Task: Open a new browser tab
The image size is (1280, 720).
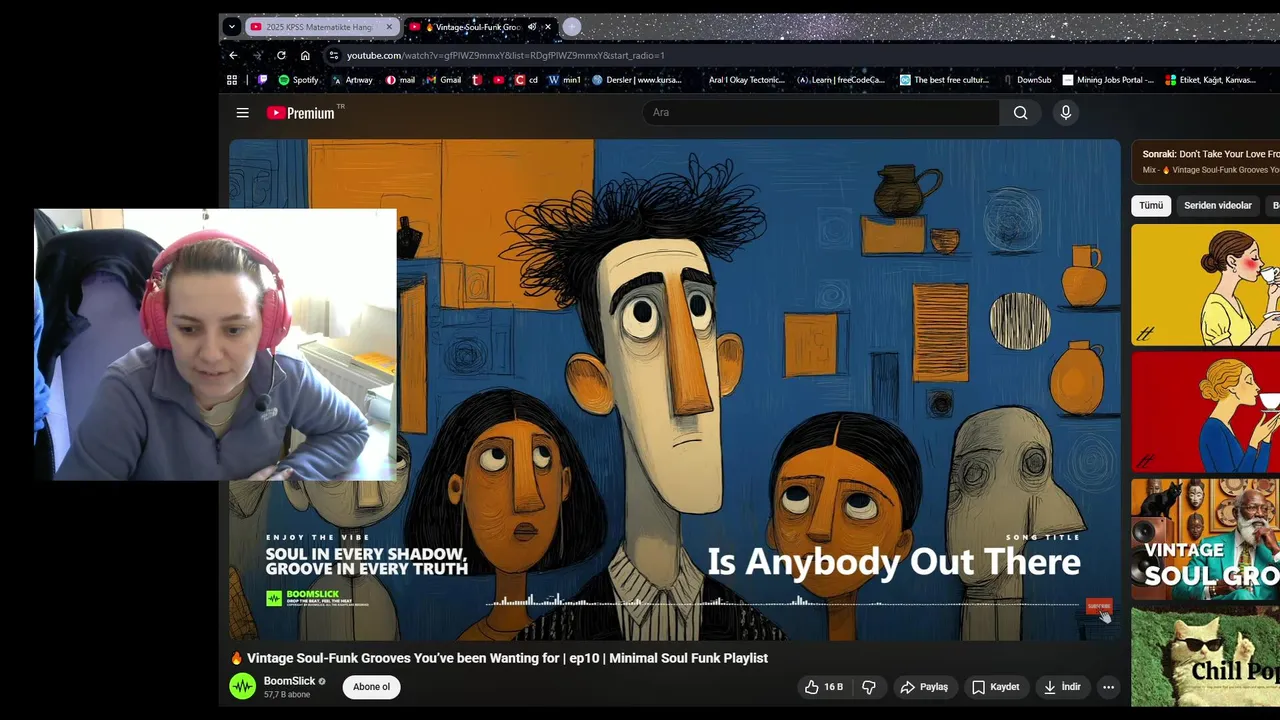Action: pyautogui.click(x=572, y=27)
